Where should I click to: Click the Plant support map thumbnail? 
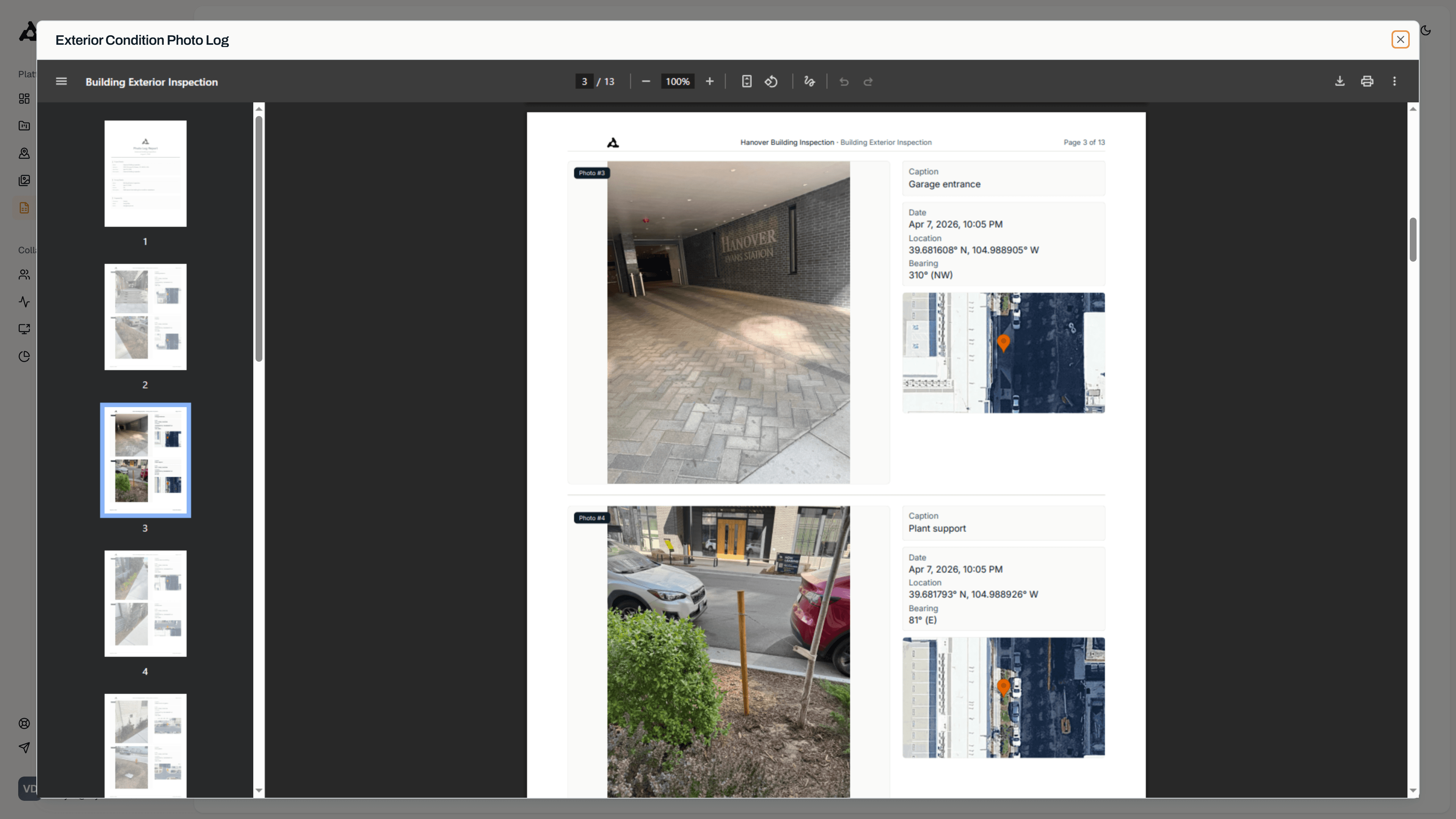pyautogui.click(x=1003, y=698)
